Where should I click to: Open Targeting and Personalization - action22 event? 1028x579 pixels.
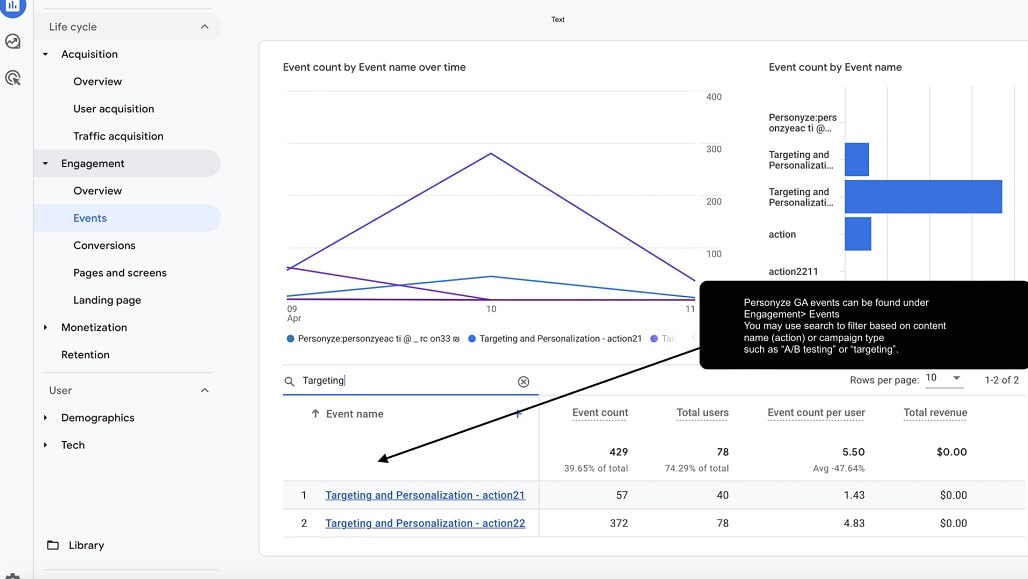[x=425, y=523]
